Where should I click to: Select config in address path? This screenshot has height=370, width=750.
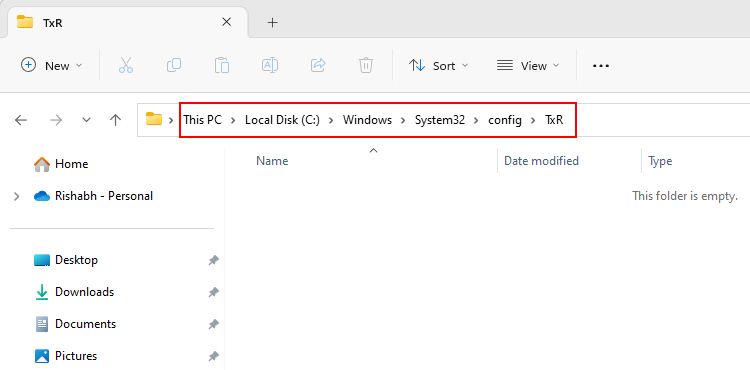(505, 120)
